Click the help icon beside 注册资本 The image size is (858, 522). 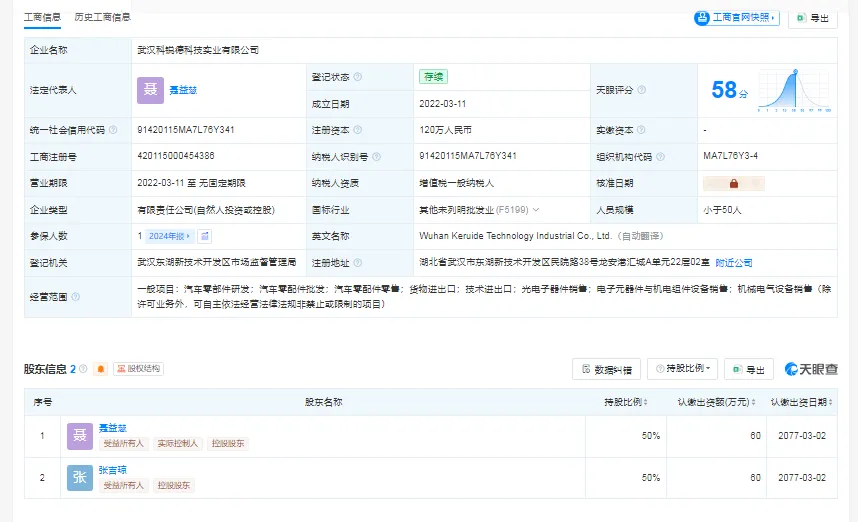[x=357, y=130]
